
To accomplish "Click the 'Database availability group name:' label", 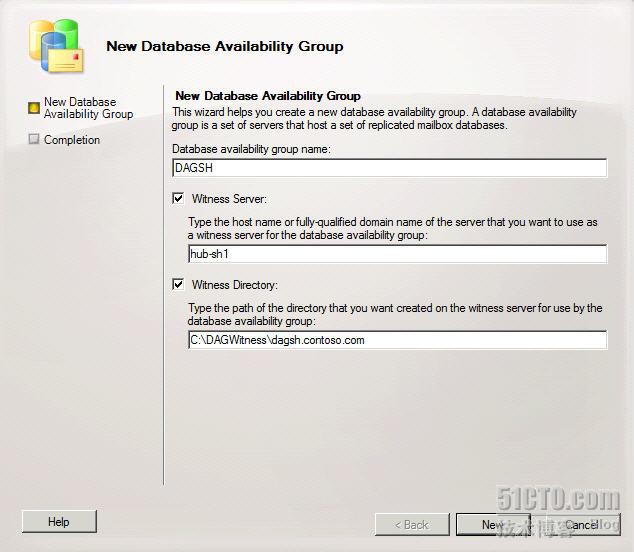I will (251, 149).
